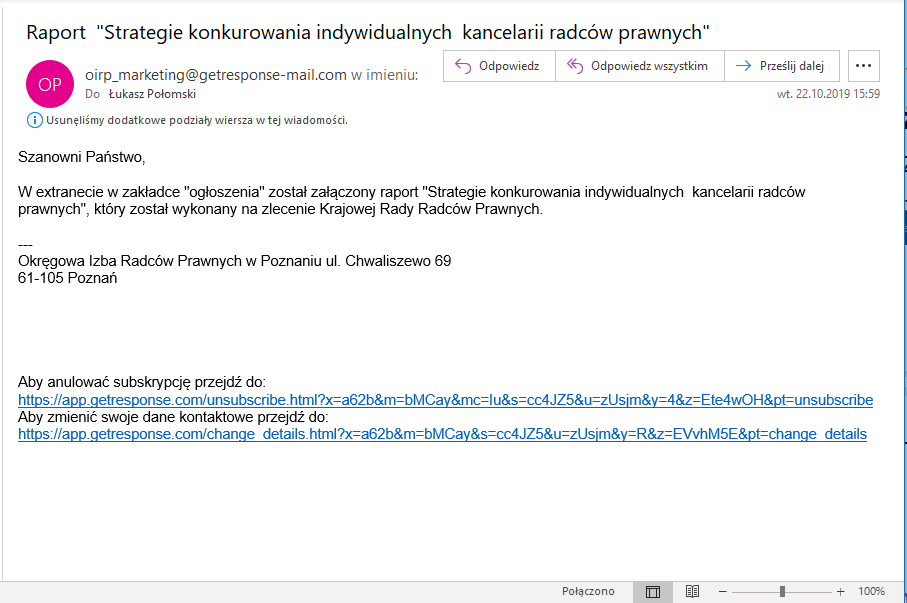Click the message subject title

point(368,31)
